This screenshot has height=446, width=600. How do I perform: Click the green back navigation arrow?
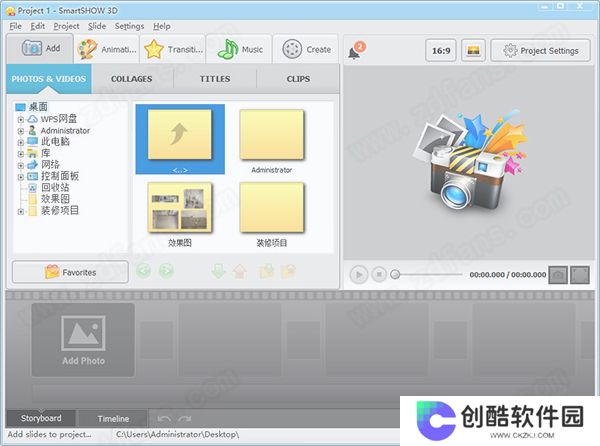coord(143,271)
